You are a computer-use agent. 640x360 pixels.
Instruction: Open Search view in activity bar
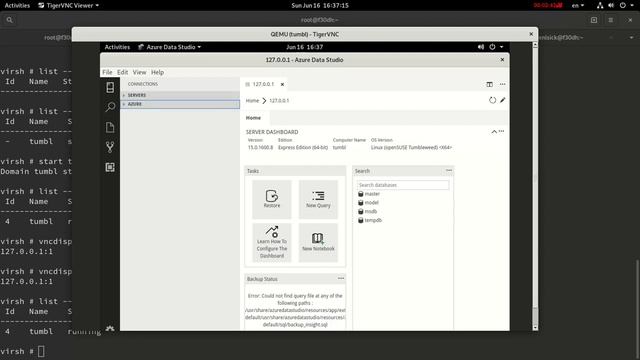(x=110, y=107)
